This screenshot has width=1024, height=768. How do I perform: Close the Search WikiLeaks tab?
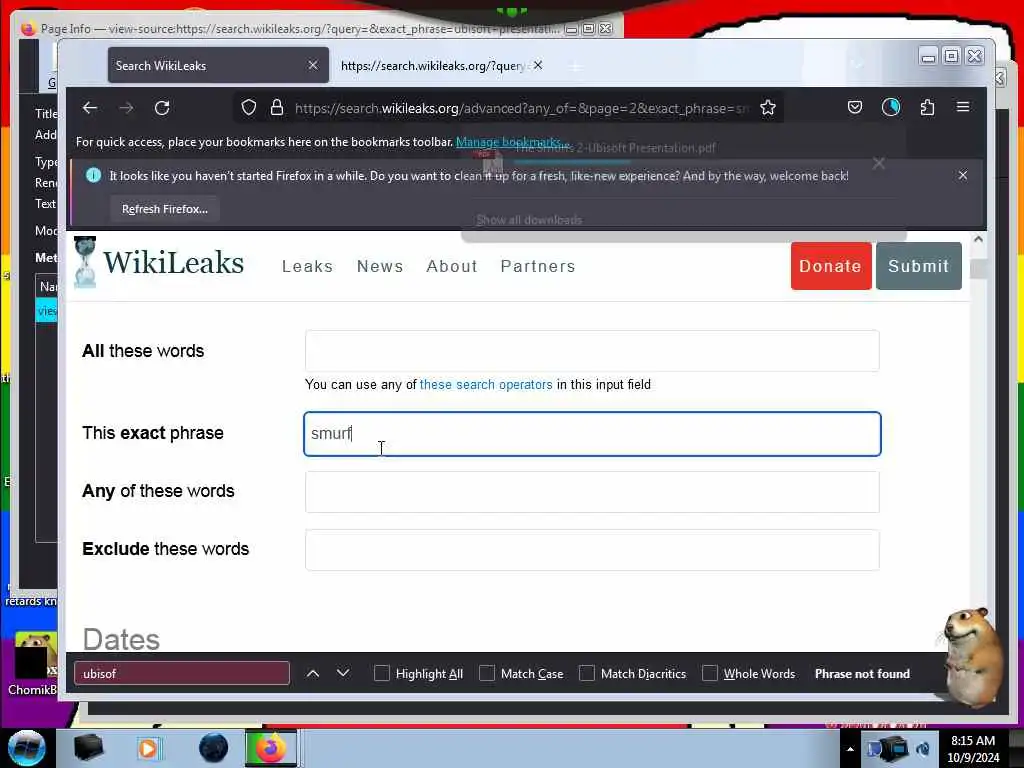click(x=313, y=65)
